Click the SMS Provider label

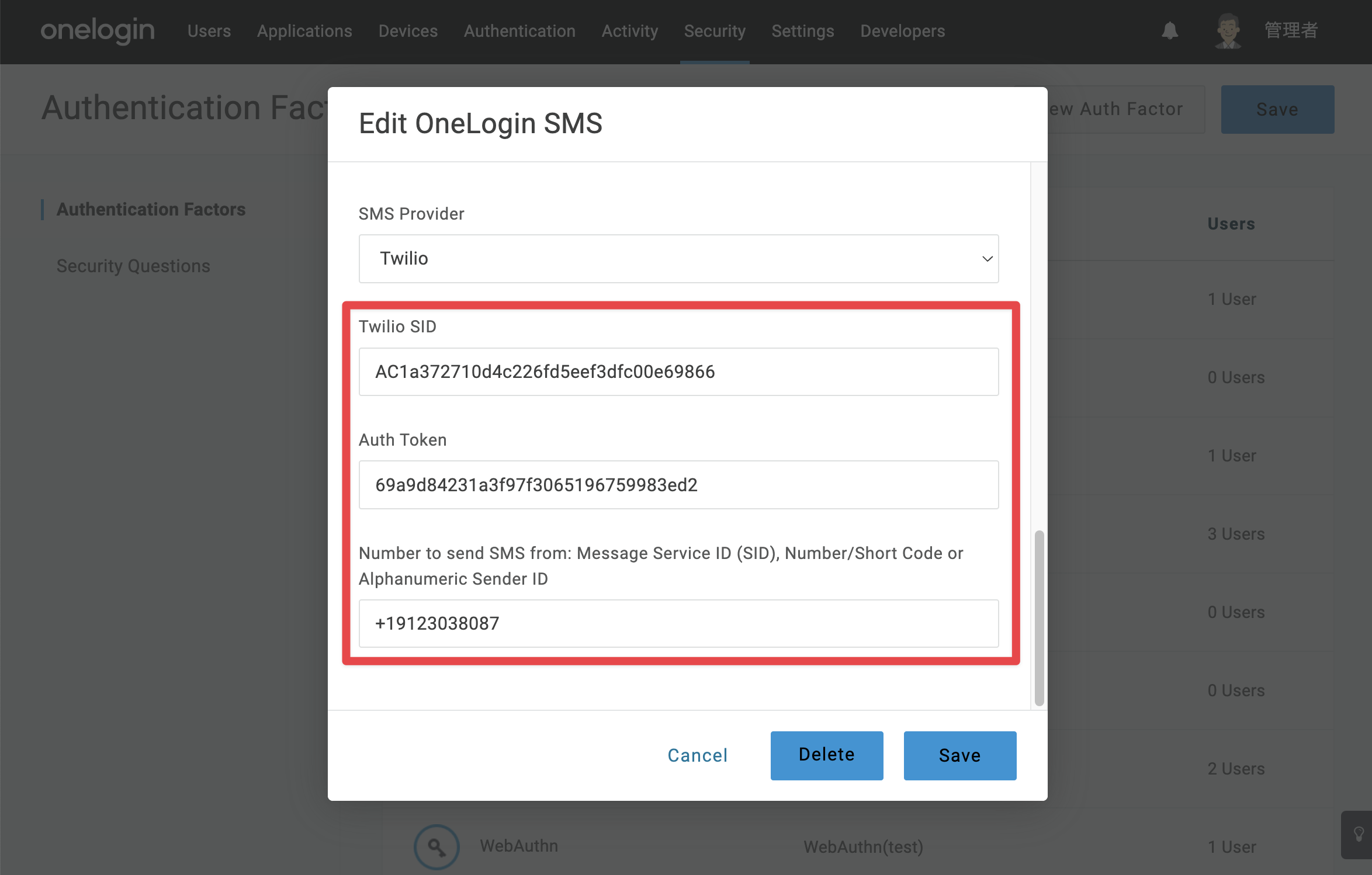click(x=411, y=214)
